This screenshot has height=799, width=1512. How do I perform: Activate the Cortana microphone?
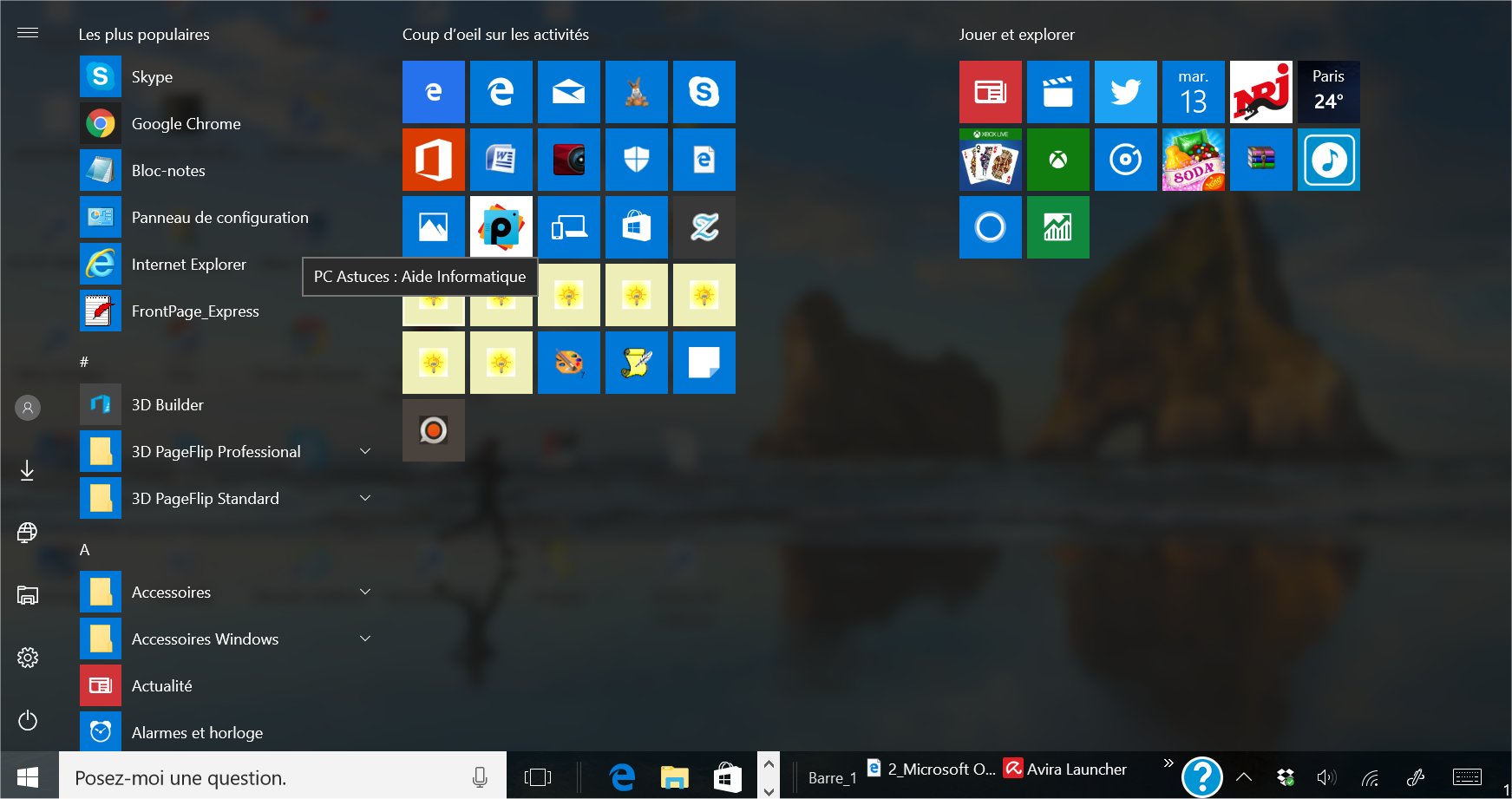coord(480,777)
